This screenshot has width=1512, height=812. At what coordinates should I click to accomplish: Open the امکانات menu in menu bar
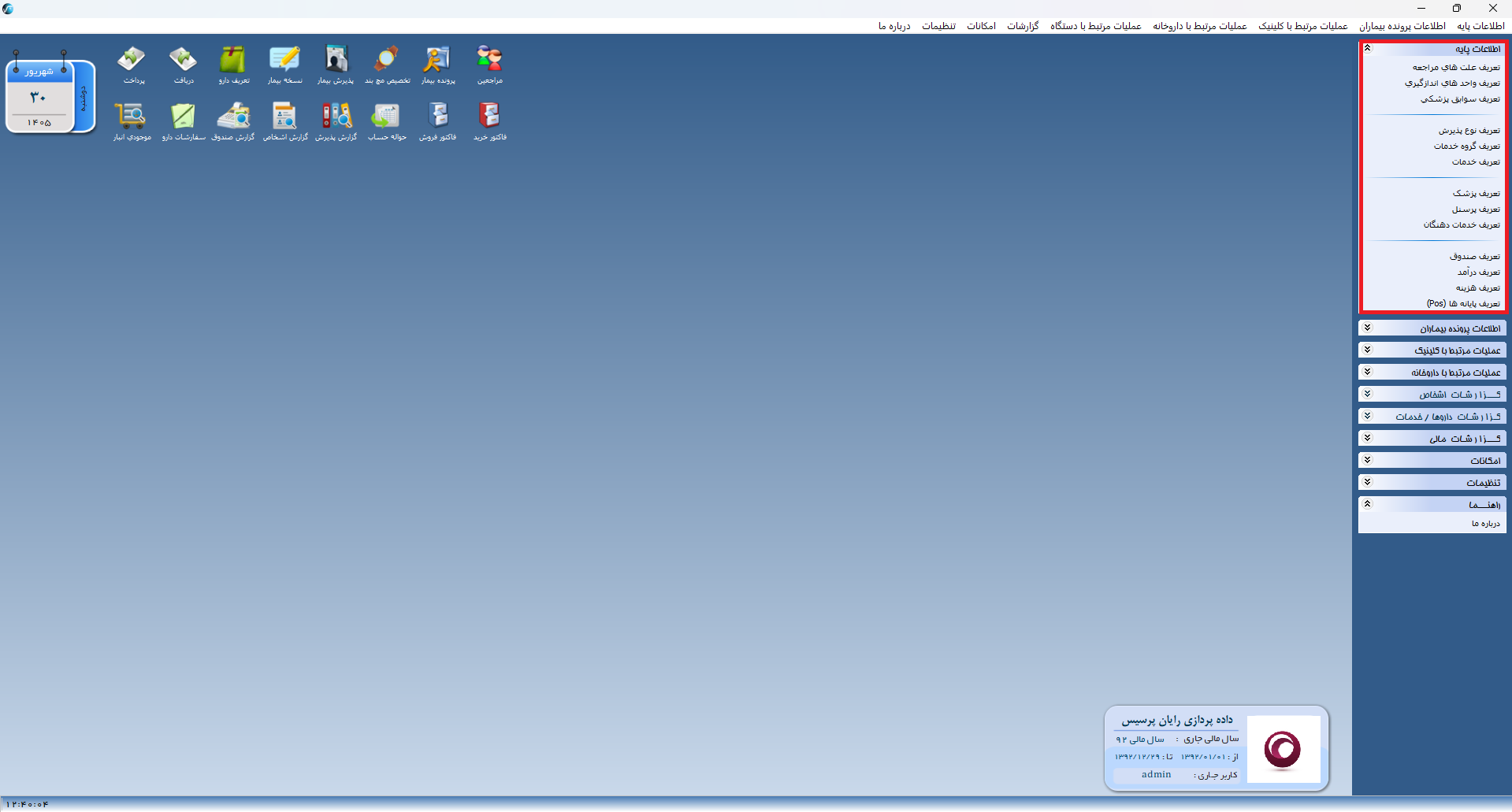click(x=981, y=26)
